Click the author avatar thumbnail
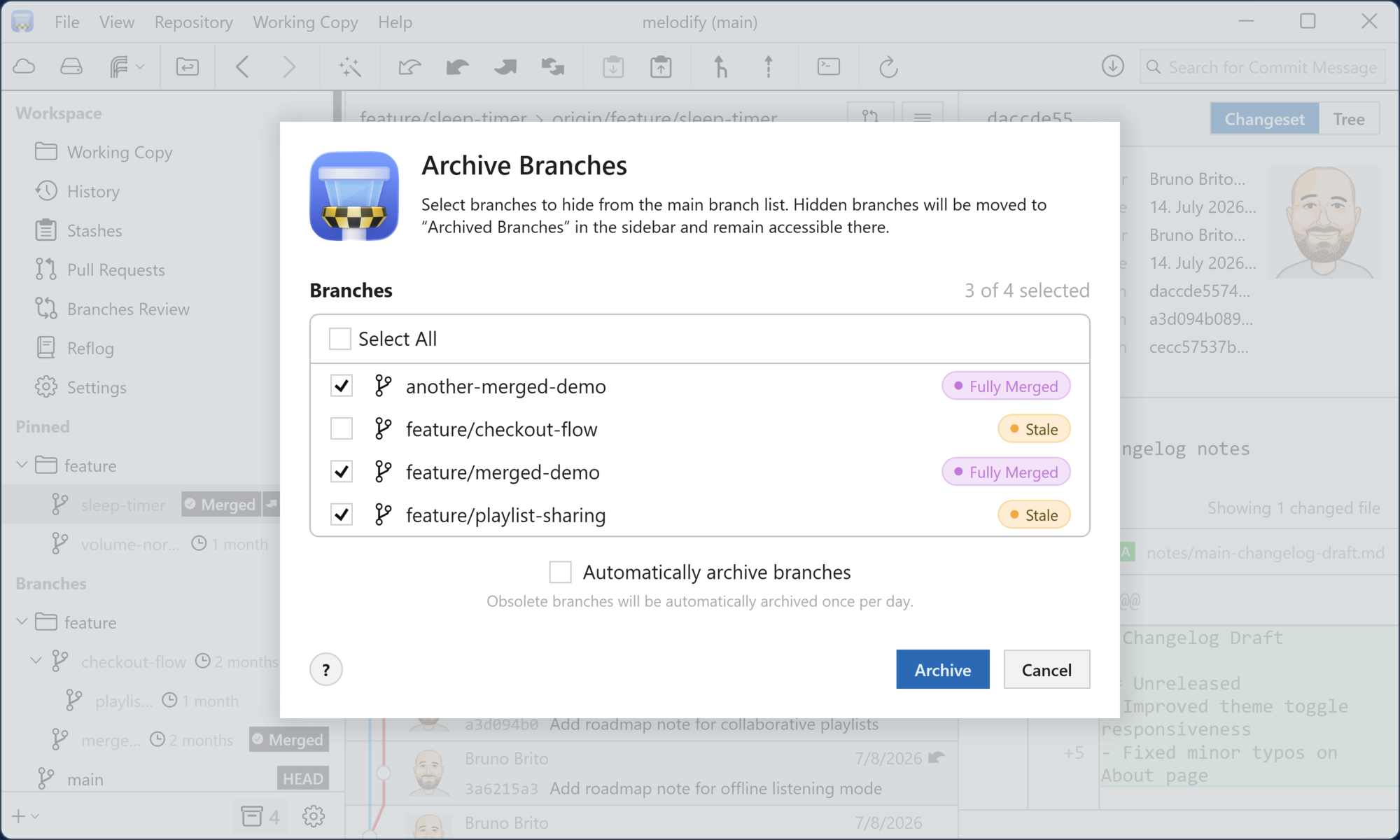 1325,222
